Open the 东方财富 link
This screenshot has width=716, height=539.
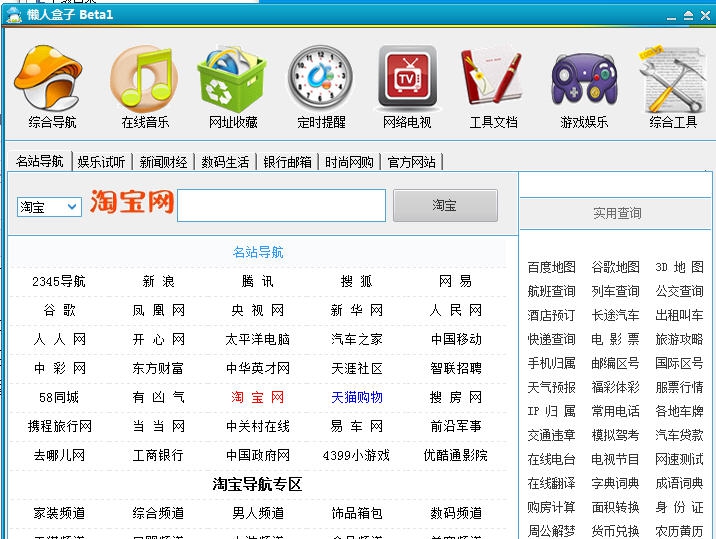(x=158, y=368)
